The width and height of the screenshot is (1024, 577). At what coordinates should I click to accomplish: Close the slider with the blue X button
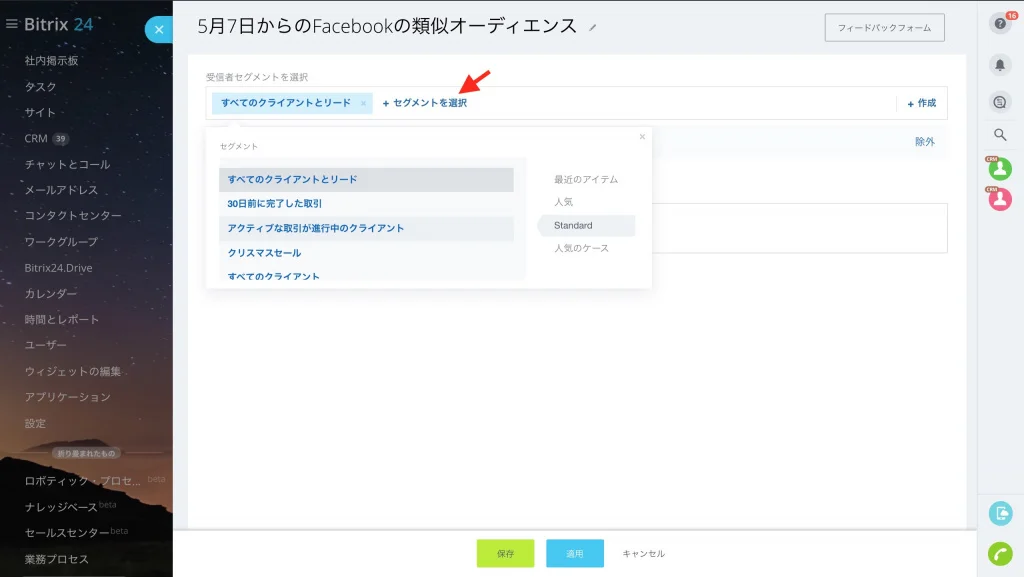[x=159, y=29]
